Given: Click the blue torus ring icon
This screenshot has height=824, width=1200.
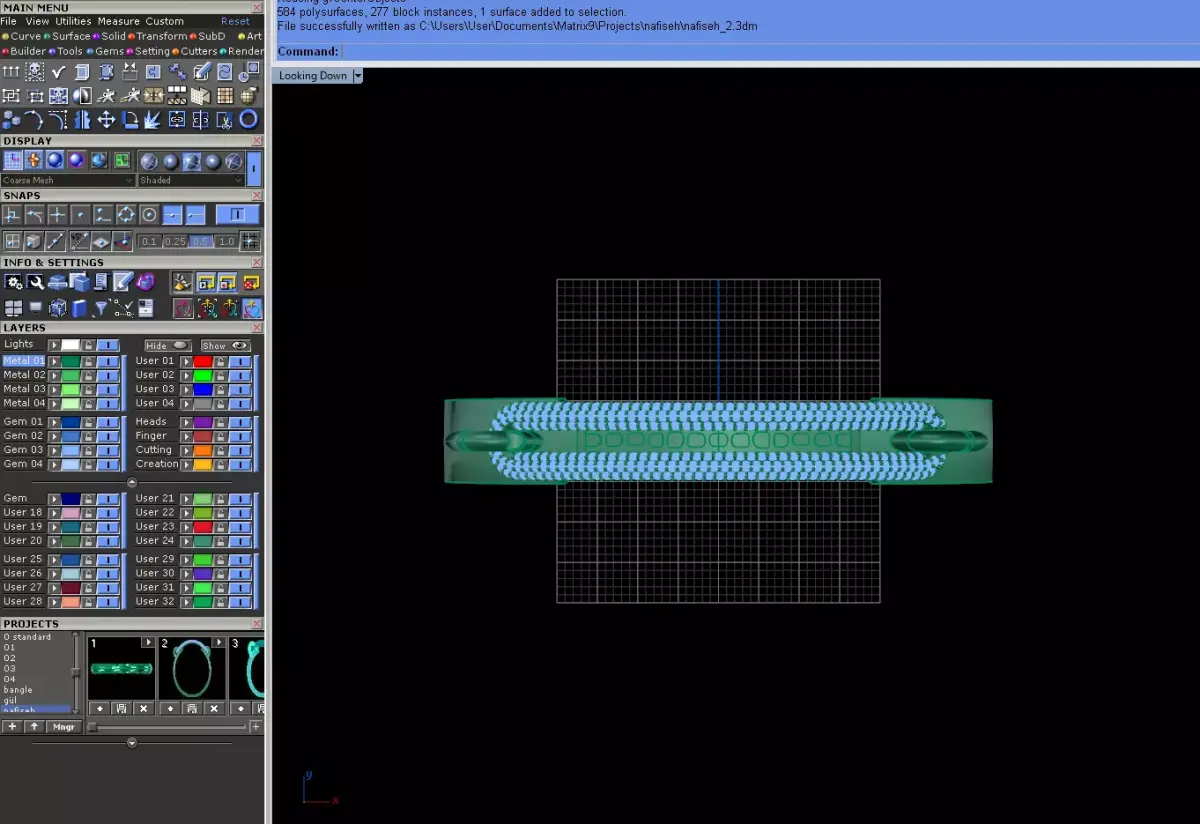Looking at the screenshot, I should pos(249,119).
